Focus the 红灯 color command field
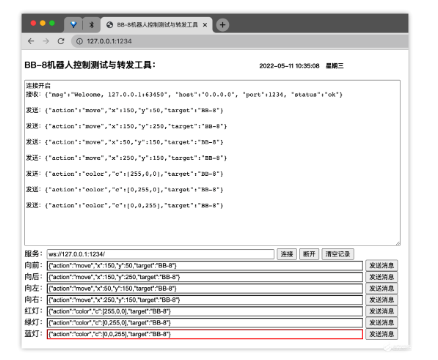Screen dimensions: 438x360 [205, 311]
